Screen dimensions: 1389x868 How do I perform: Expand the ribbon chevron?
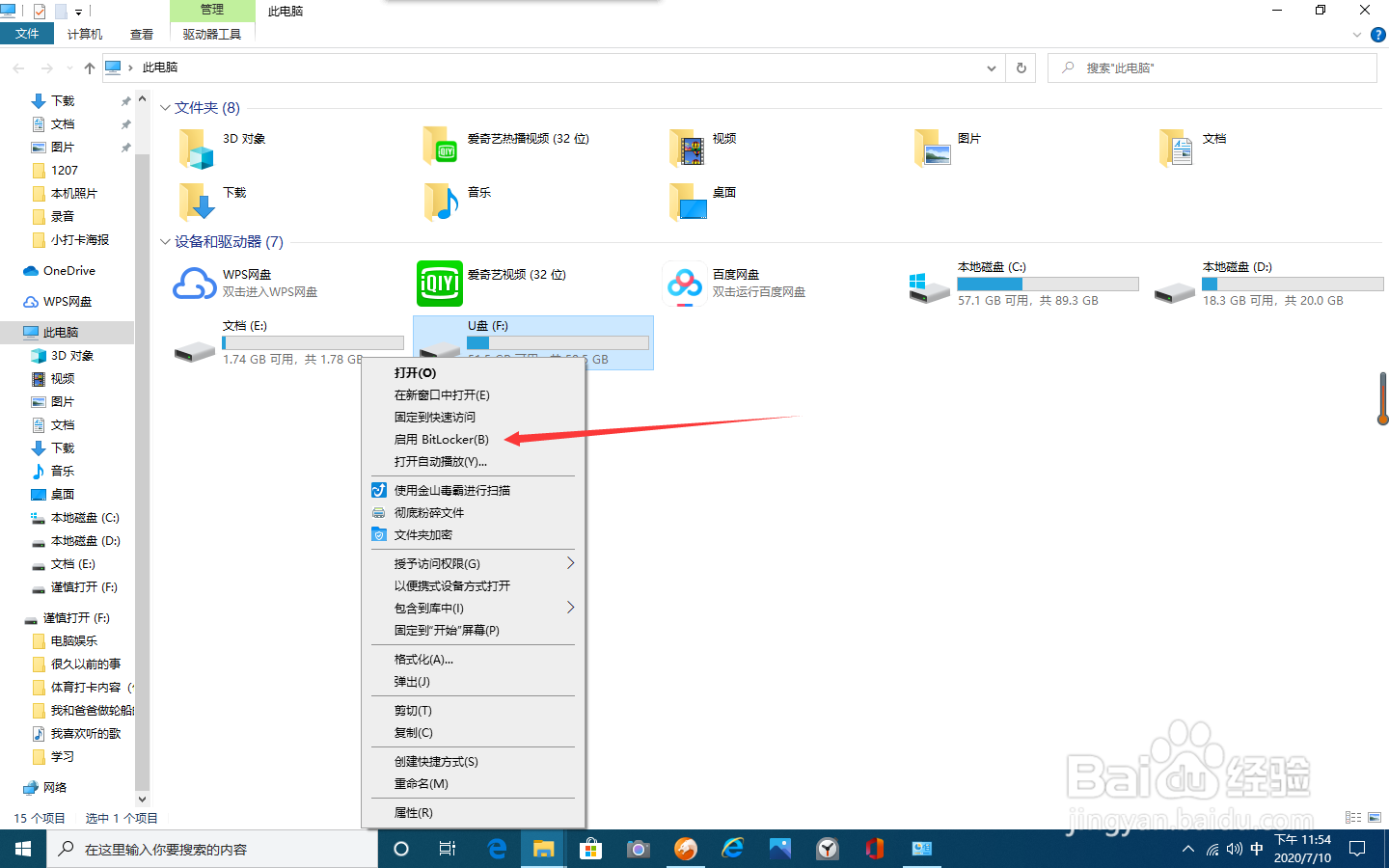[1357, 35]
